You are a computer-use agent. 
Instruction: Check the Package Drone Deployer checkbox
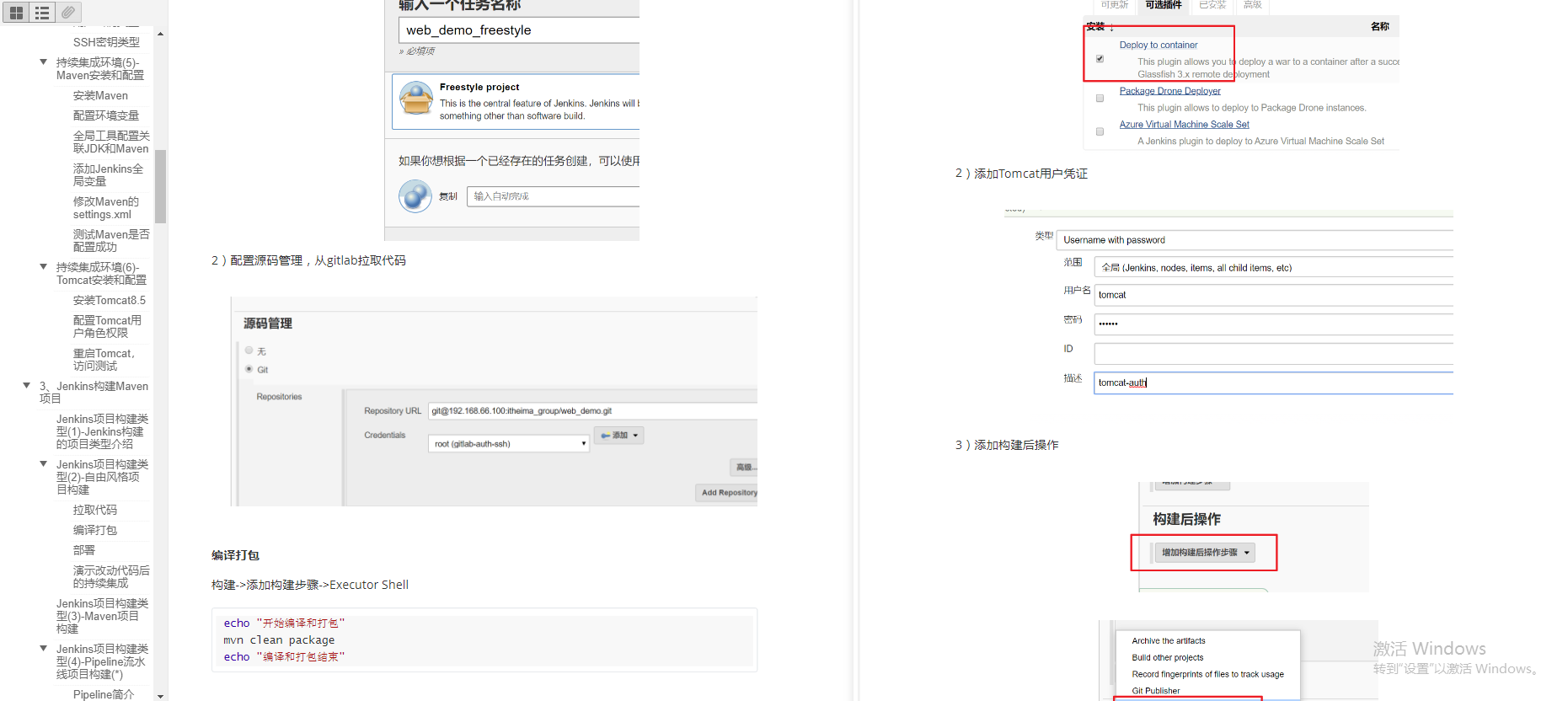(1100, 99)
